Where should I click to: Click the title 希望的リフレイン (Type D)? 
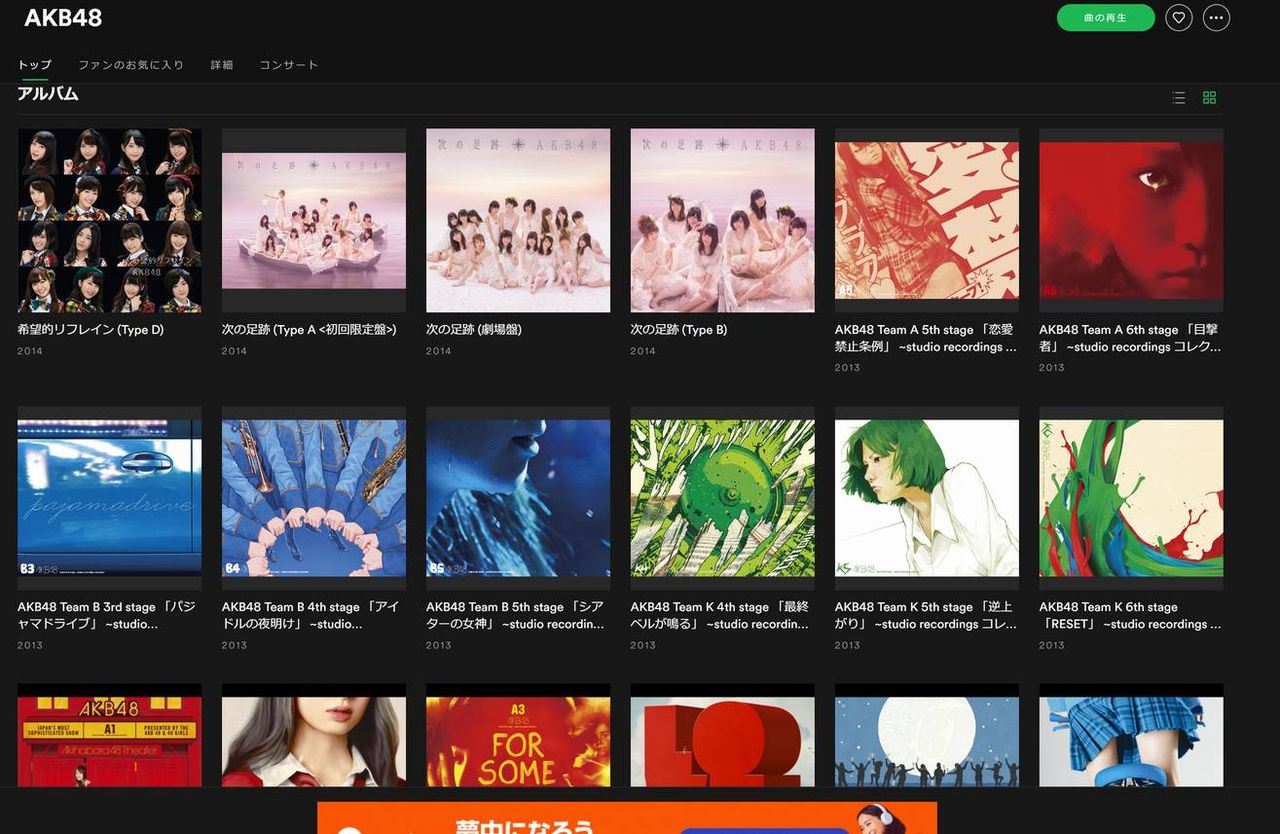point(90,330)
